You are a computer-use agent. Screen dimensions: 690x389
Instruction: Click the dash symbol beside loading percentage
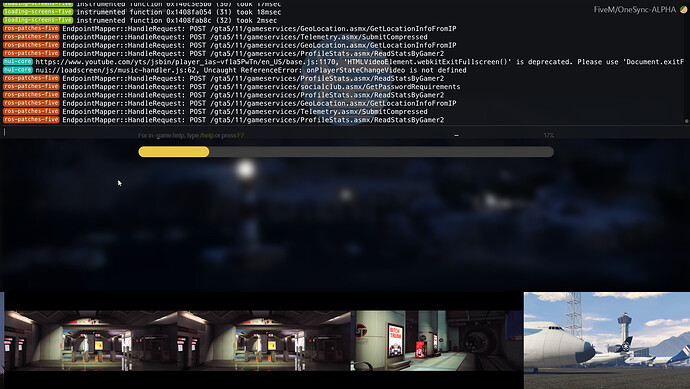[456, 136]
